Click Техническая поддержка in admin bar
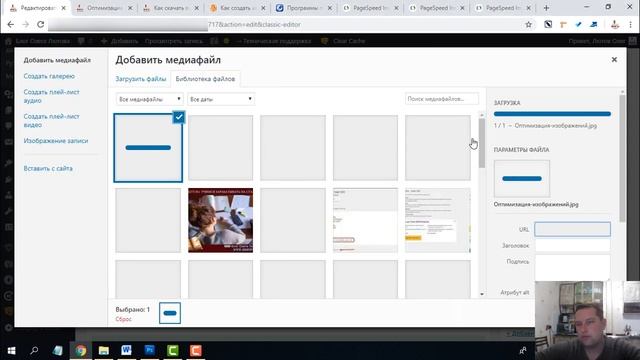Viewport: 640px width, 360px height. 274,41
